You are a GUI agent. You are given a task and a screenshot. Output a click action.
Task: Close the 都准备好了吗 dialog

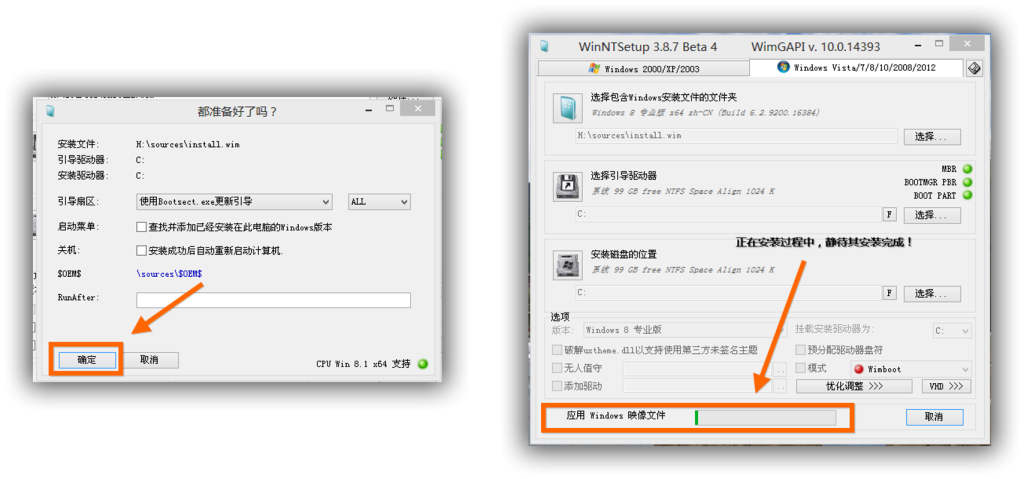[x=417, y=108]
